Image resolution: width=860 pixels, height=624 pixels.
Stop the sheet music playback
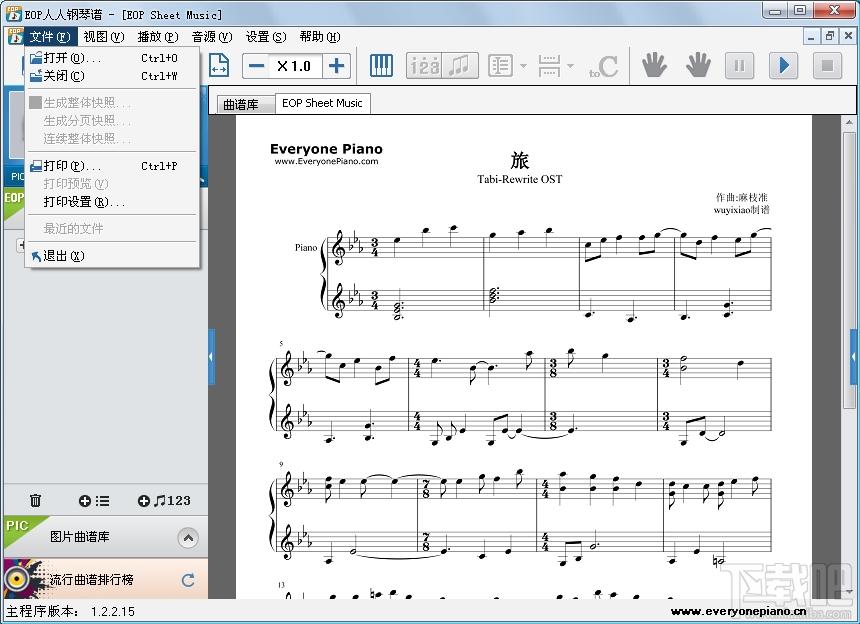pos(828,66)
